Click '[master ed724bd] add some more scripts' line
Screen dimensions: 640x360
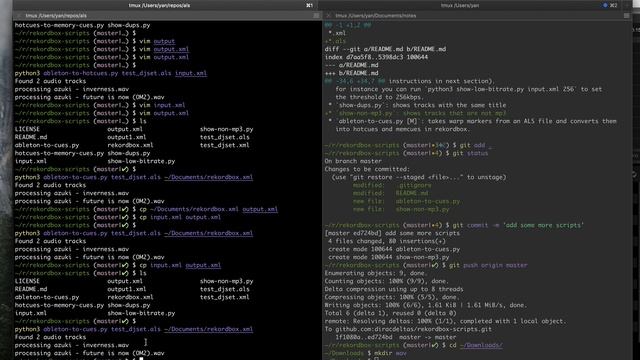[392, 233]
